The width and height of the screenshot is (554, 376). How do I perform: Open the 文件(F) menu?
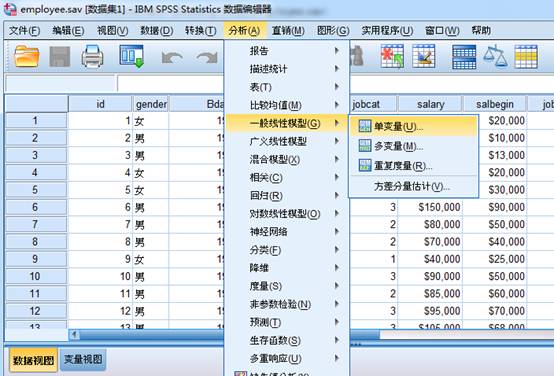[24, 31]
